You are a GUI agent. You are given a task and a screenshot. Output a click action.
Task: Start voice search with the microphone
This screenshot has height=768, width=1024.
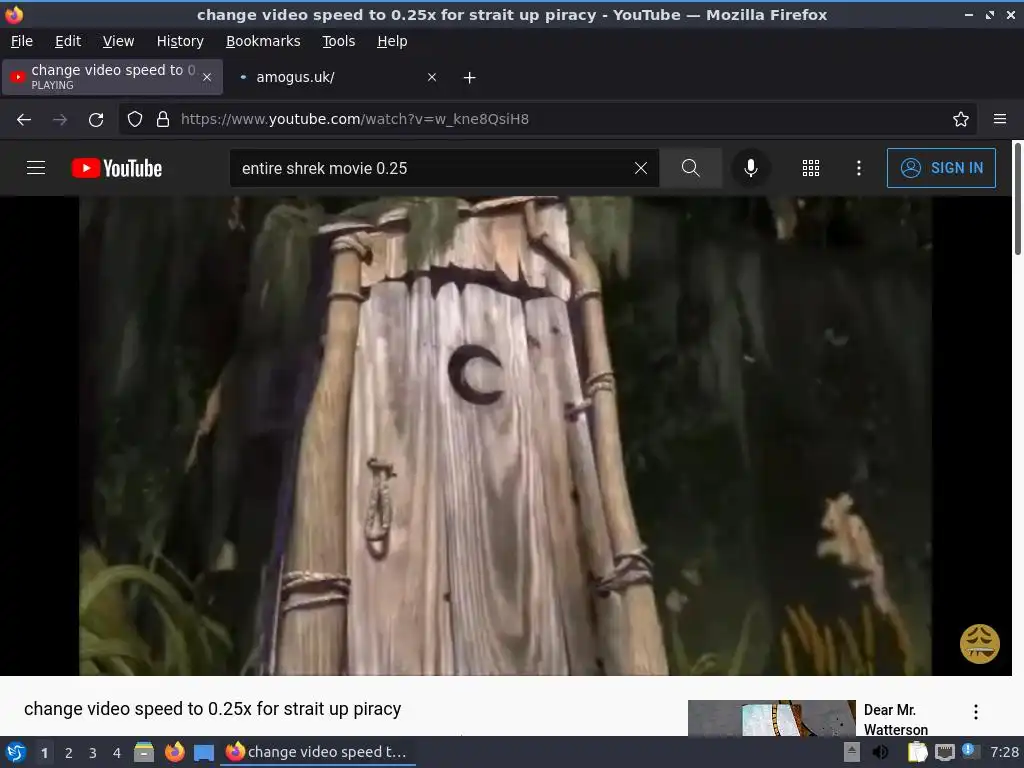click(x=751, y=168)
